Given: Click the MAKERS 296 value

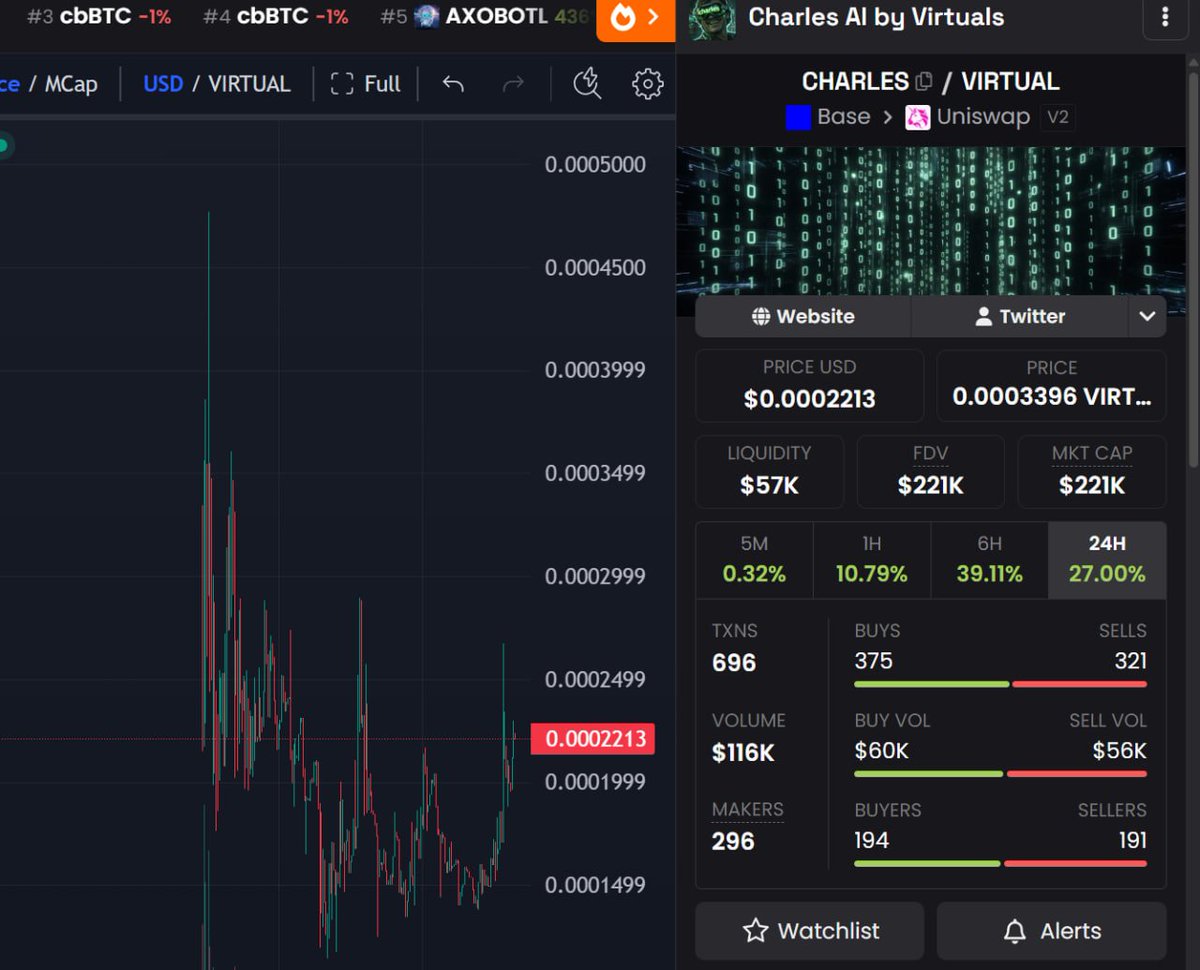Looking at the screenshot, I should pos(733,841).
